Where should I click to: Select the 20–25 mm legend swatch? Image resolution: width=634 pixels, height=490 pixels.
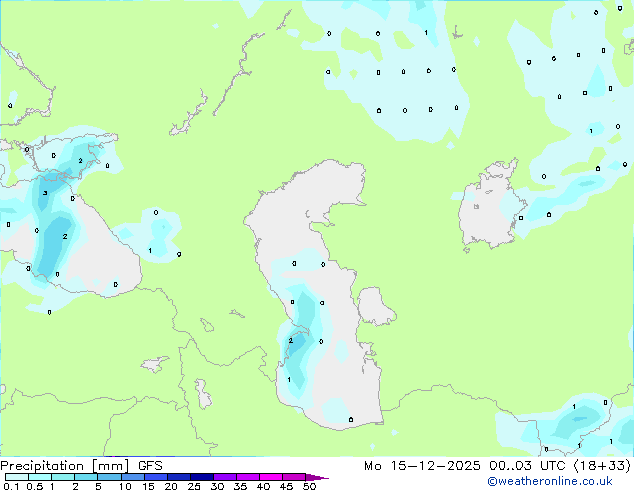pyautogui.click(x=179, y=477)
